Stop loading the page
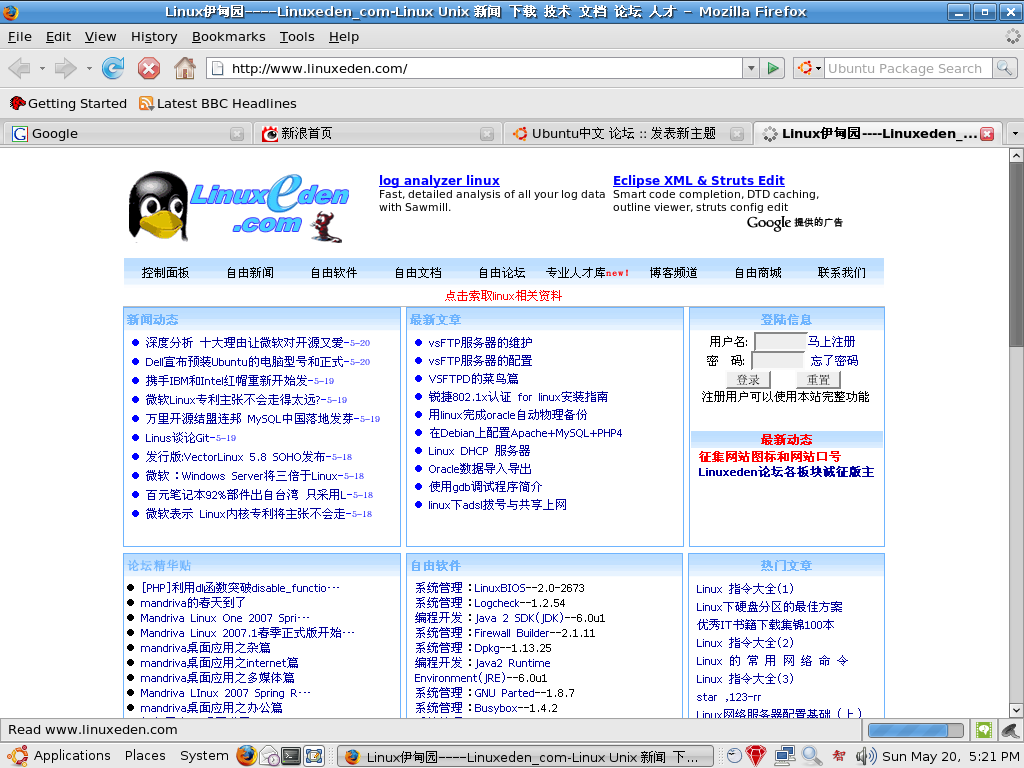This screenshot has height=768, width=1024. coord(149,68)
